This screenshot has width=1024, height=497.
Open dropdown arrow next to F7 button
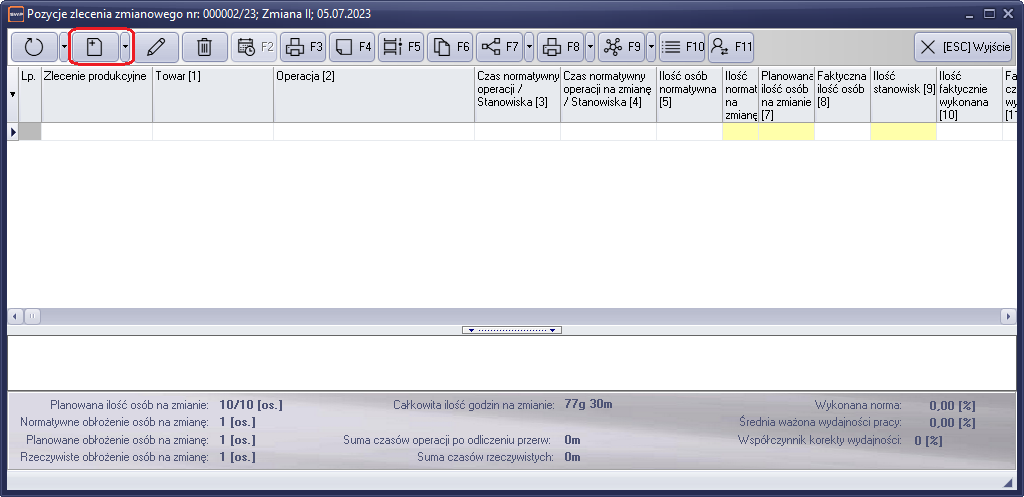point(529,47)
